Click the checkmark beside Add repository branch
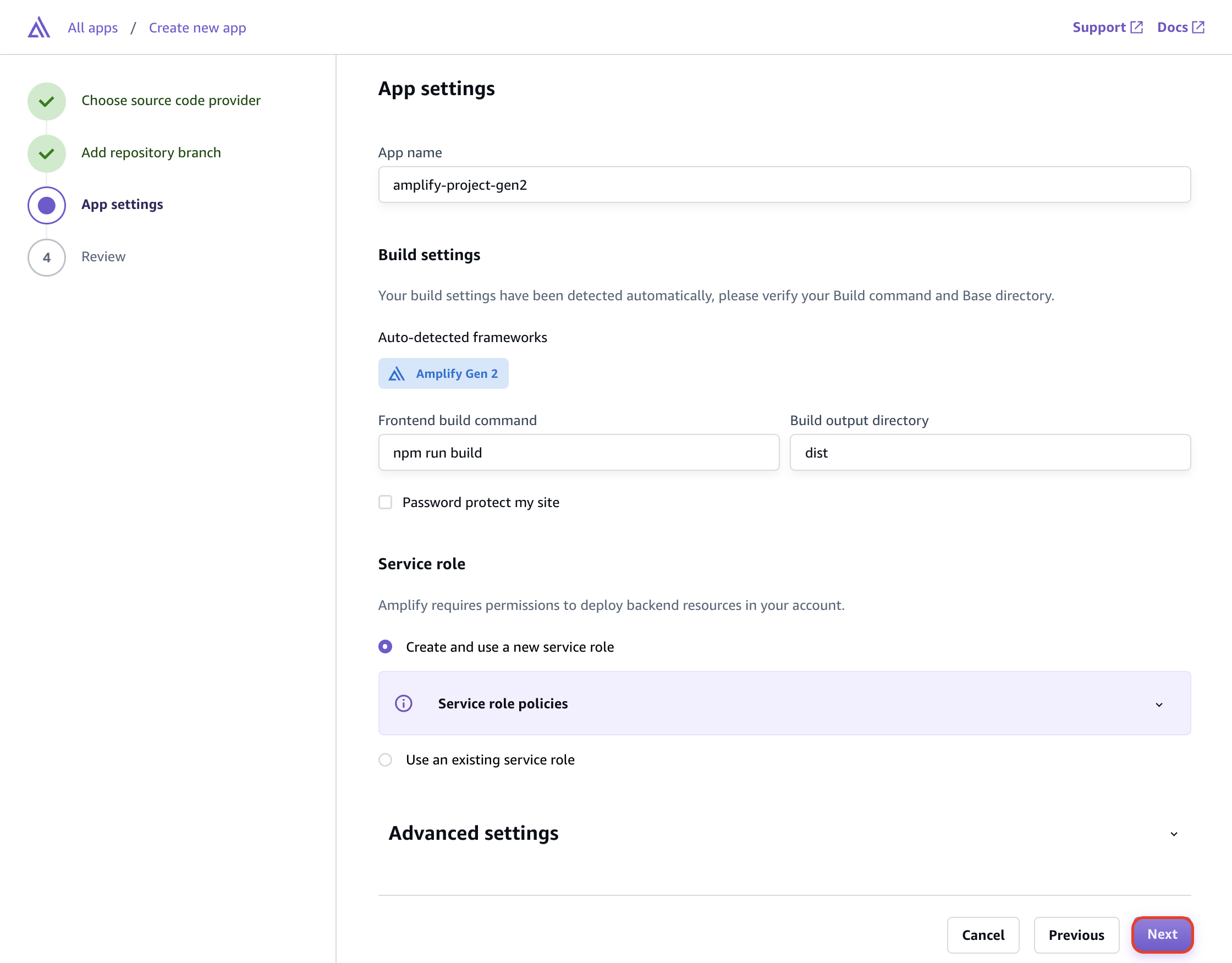Viewport: 1232px width, 963px height. (46, 153)
